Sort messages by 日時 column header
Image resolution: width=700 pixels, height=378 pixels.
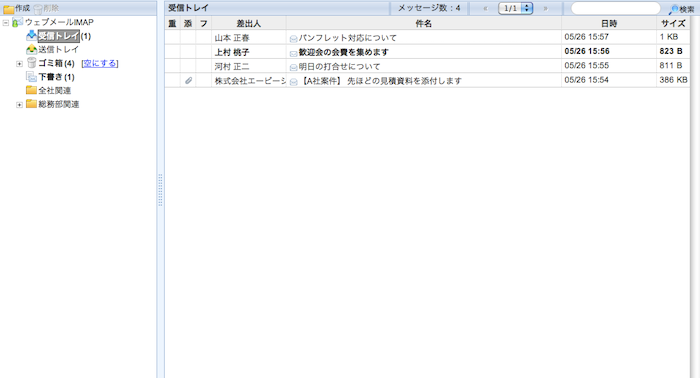(609, 24)
